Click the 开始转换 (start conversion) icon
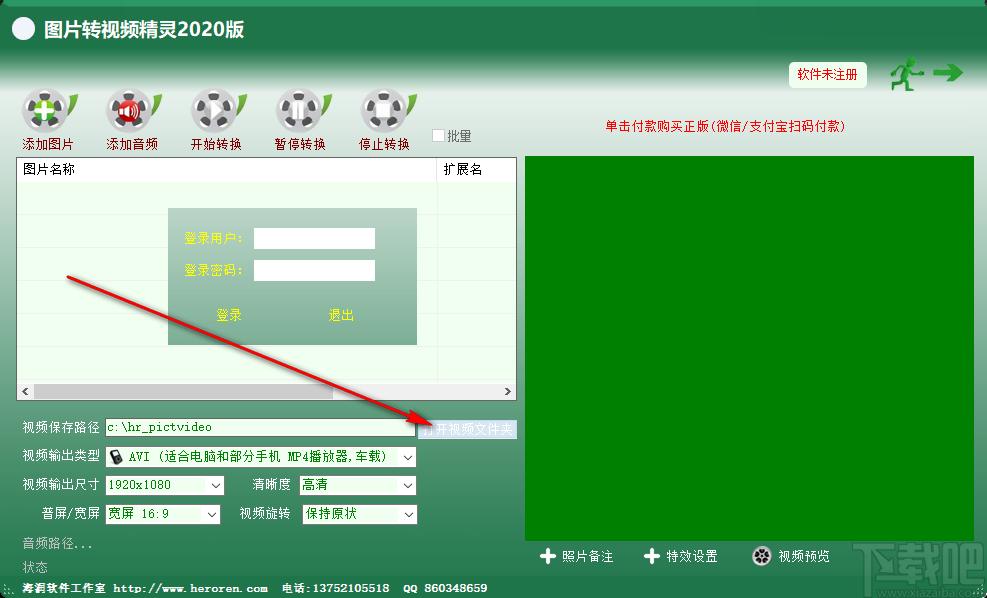 click(218, 111)
